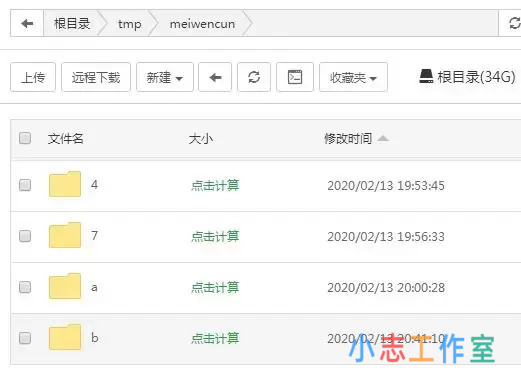
Task: Open folder icon named 4
Action: tap(65, 184)
